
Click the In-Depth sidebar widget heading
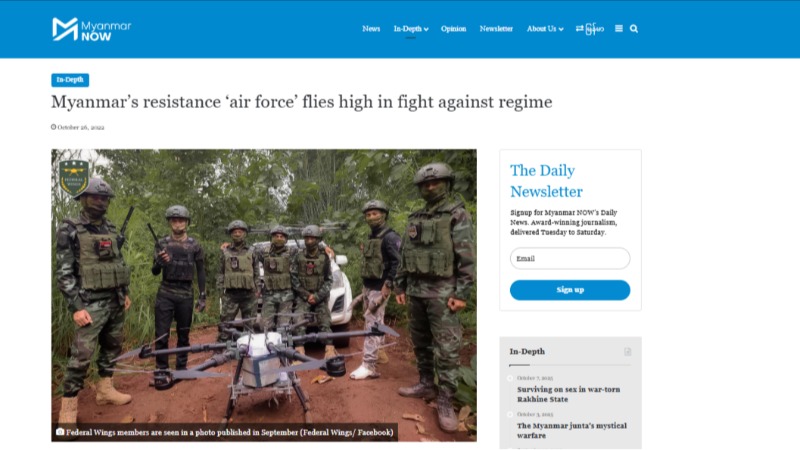[x=527, y=352]
